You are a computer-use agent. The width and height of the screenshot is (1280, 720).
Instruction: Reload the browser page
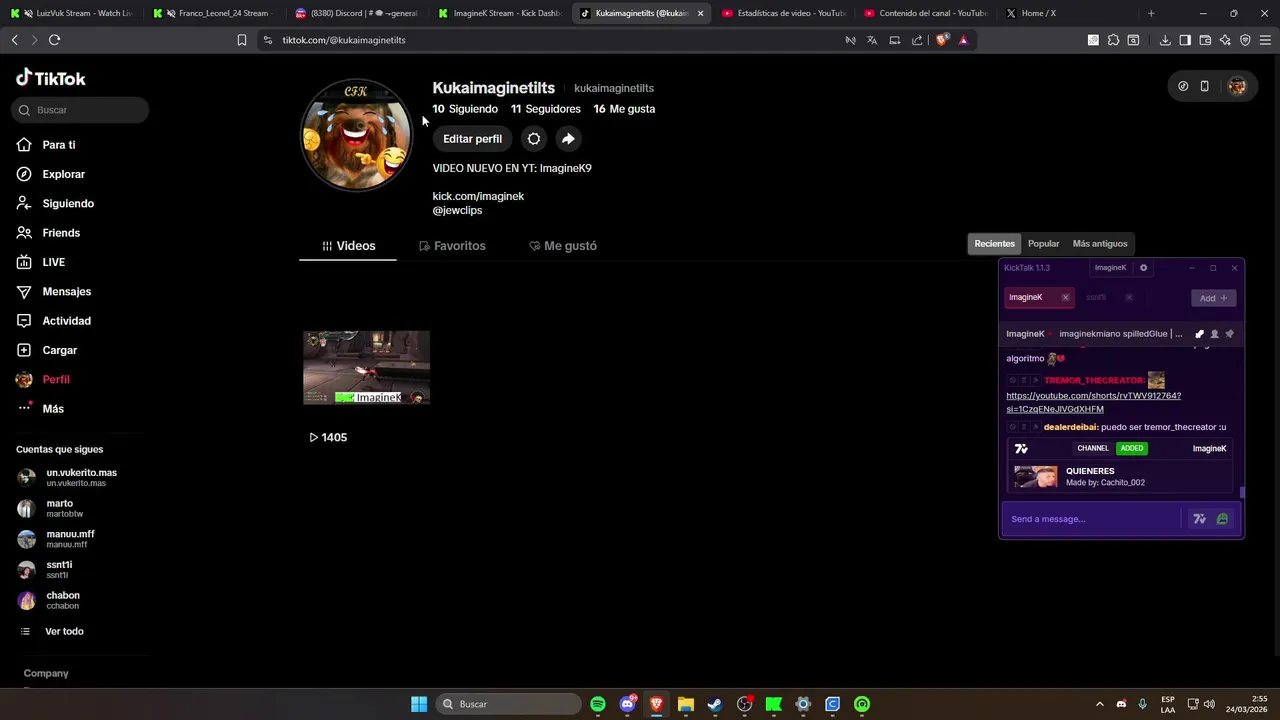click(54, 40)
